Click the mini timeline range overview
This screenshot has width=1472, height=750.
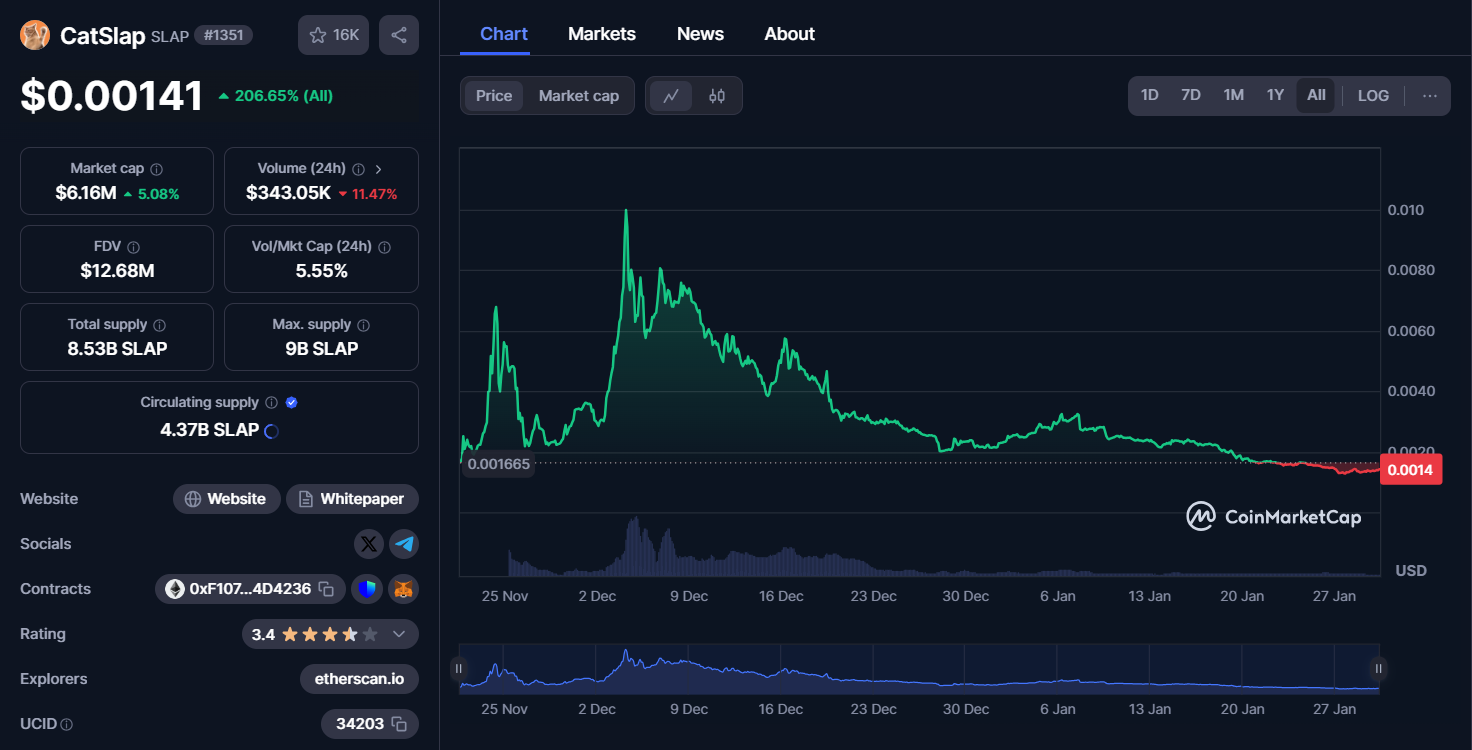[919, 669]
